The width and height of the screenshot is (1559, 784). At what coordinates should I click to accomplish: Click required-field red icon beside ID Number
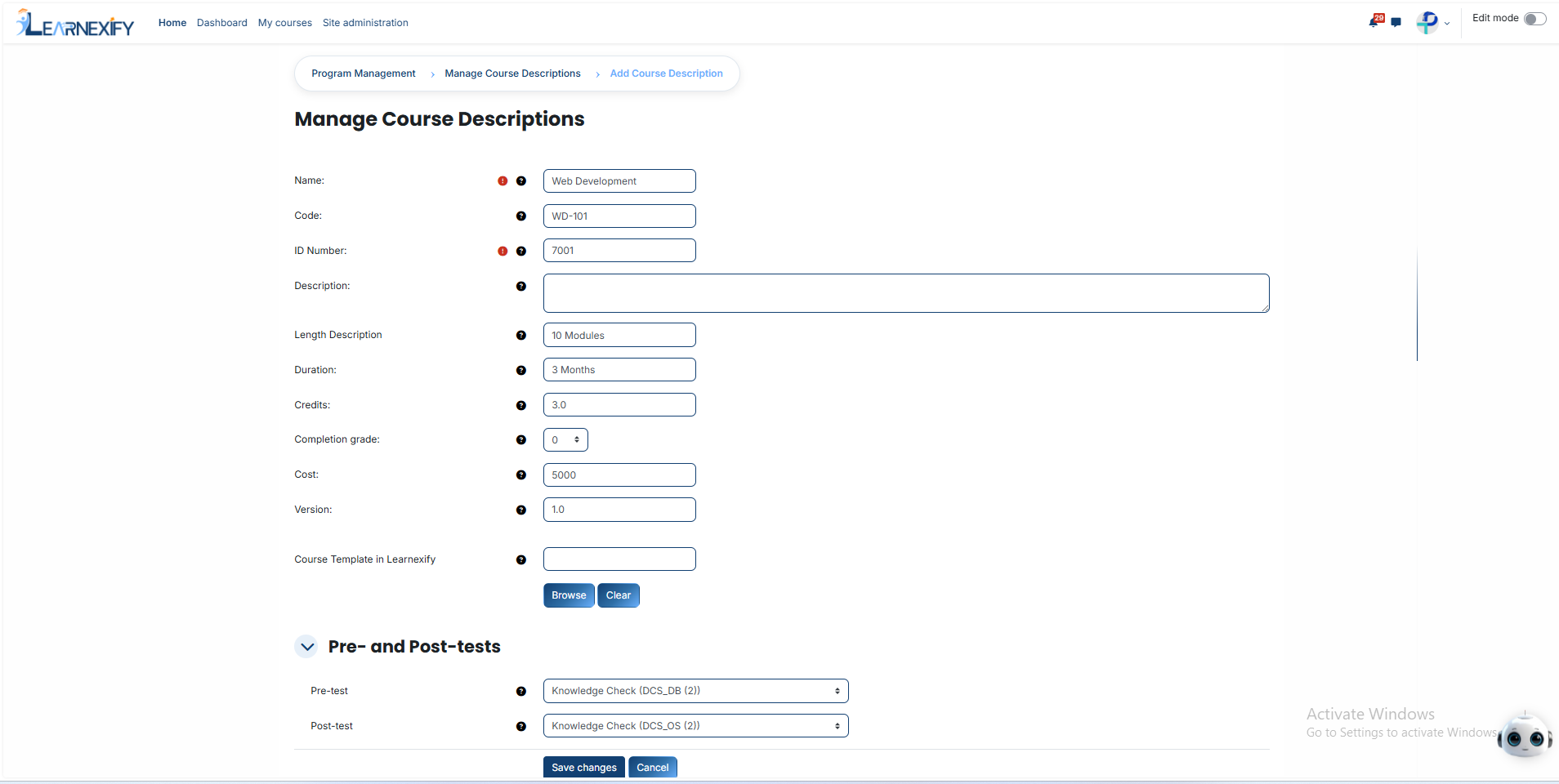pyautogui.click(x=503, y=252)
